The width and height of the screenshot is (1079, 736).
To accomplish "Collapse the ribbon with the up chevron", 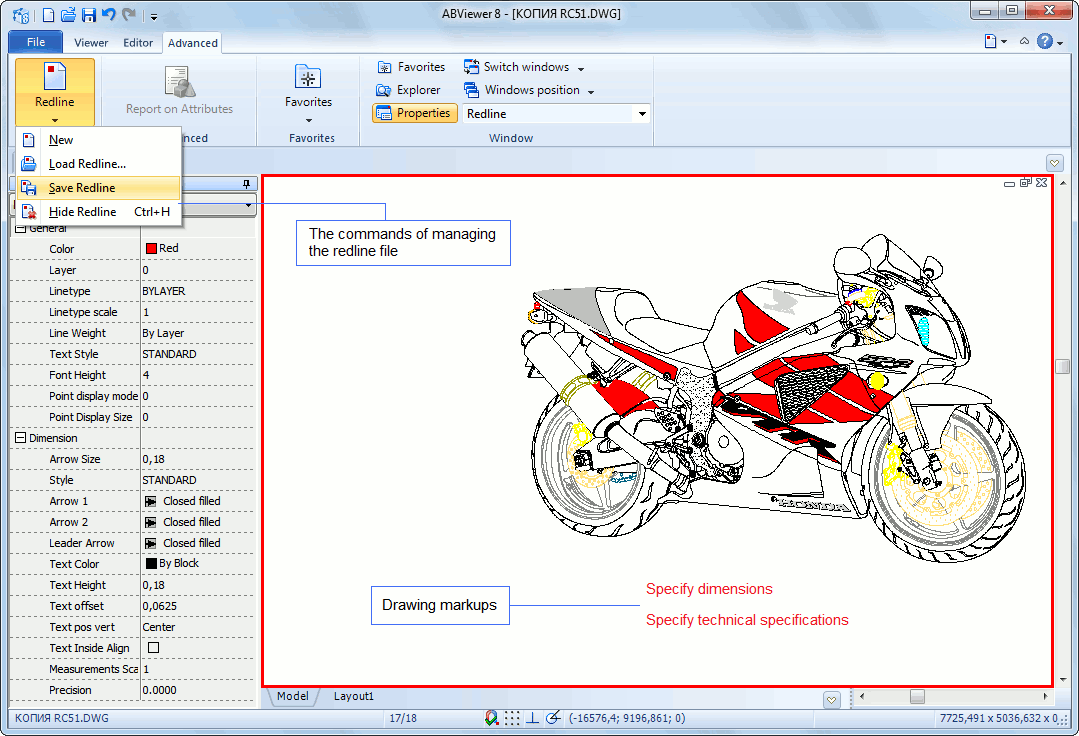I will coord(1025,41).
